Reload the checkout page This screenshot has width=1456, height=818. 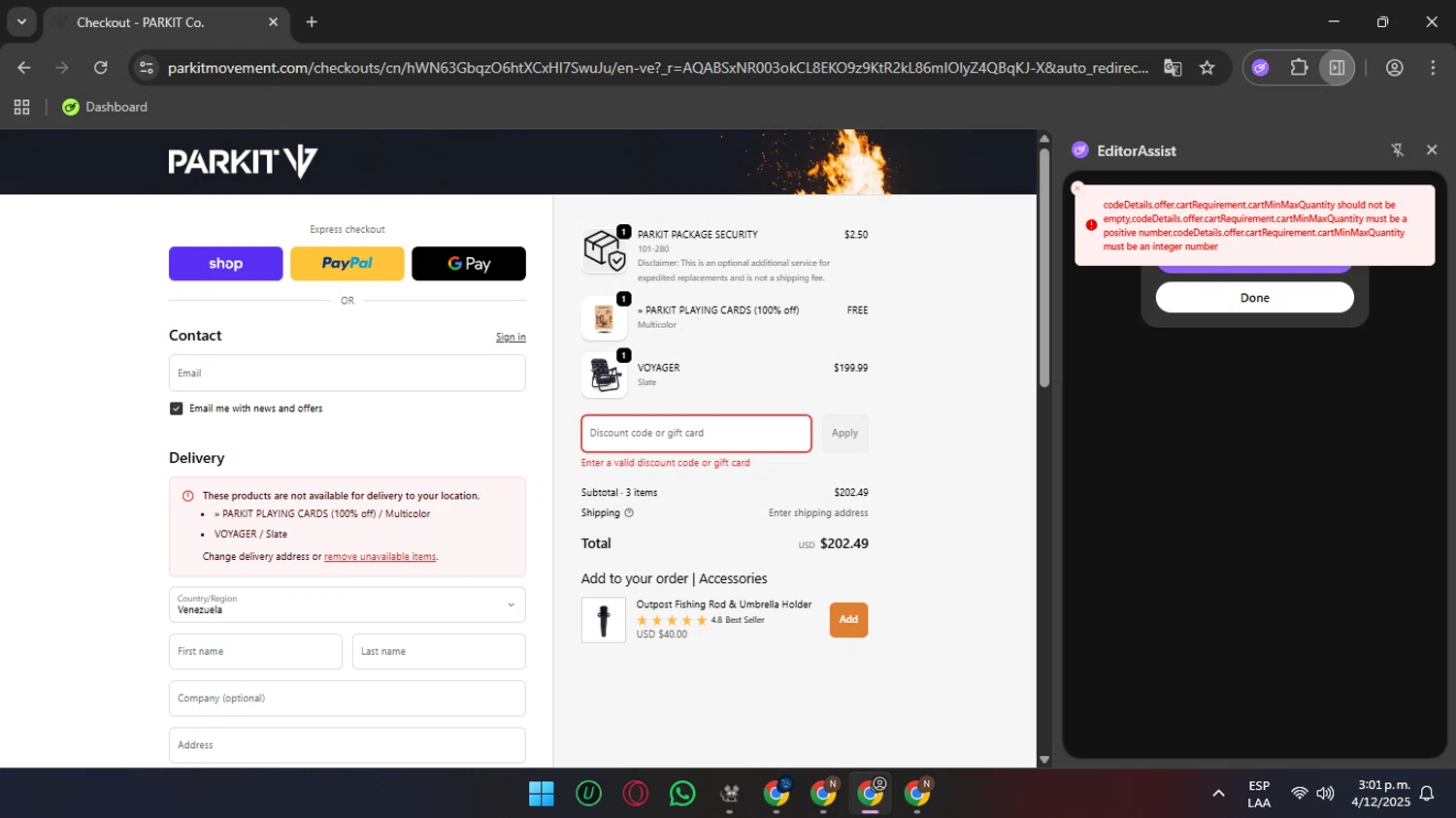click(x=101, y=68)
